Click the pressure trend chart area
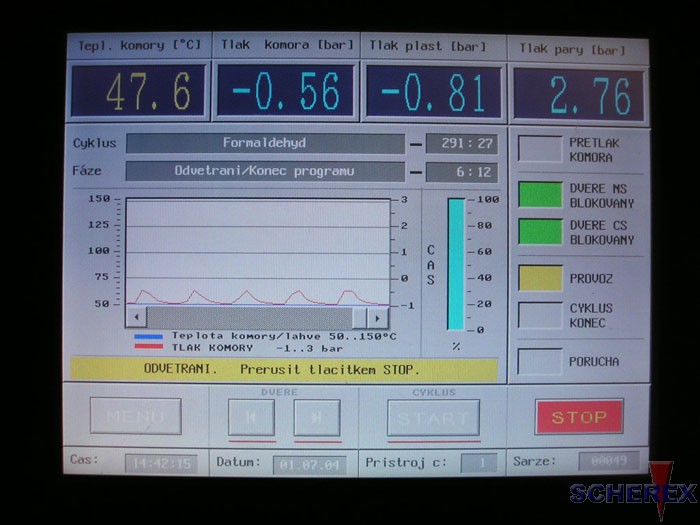 [258, 253]
